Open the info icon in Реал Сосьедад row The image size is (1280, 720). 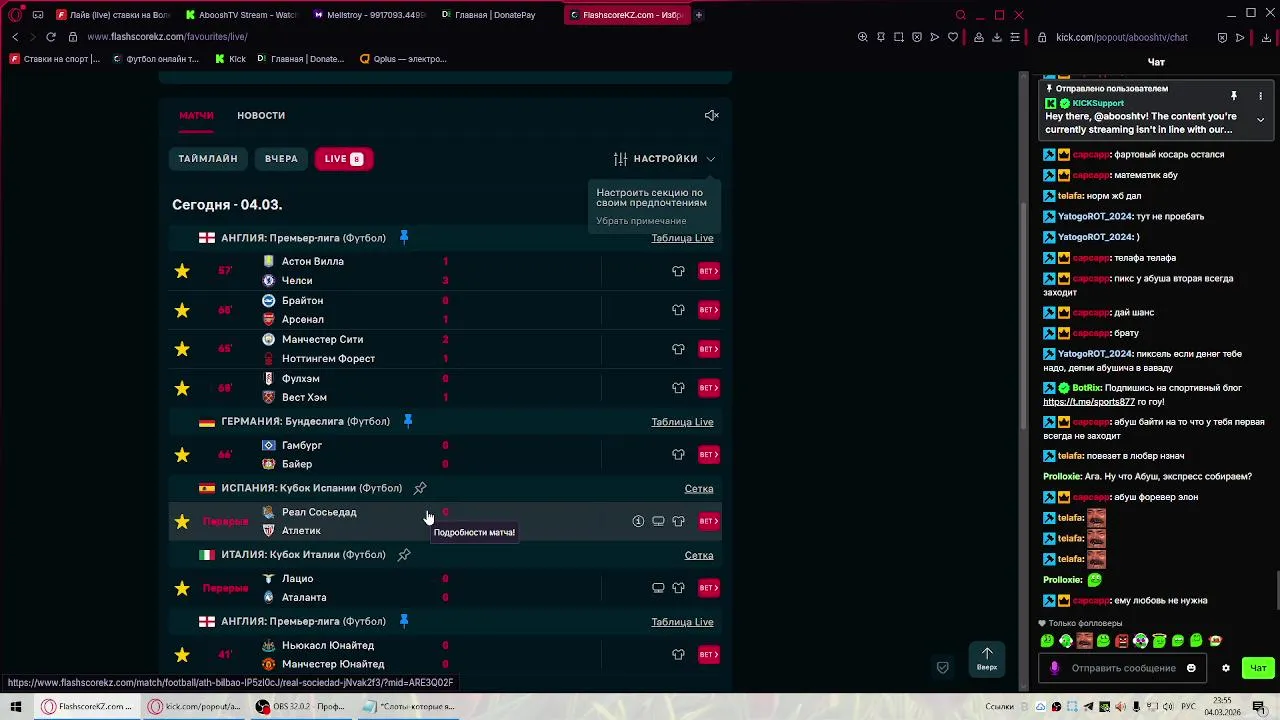(x=638, y=521)
